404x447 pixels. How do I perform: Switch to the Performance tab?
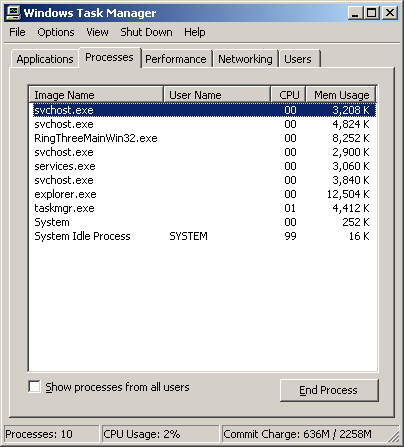click(x=176, y=59)
